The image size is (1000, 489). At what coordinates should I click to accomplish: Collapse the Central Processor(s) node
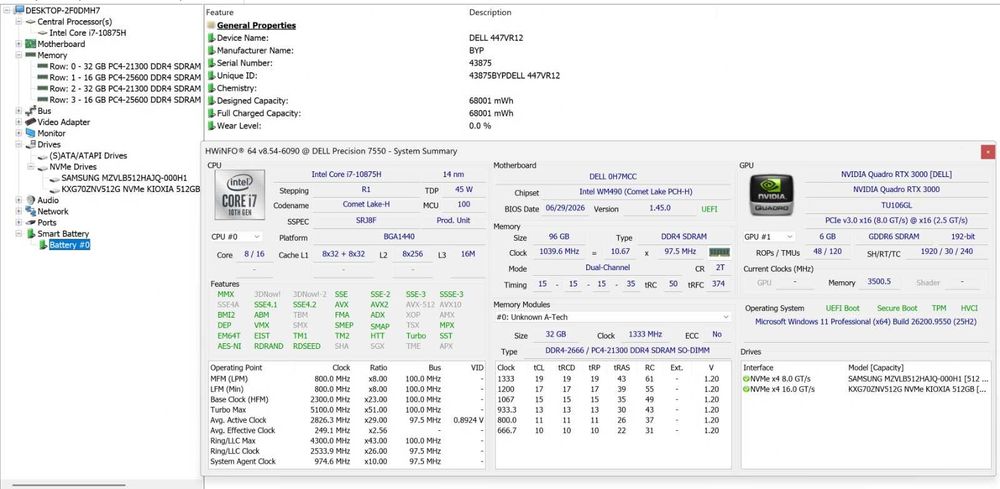(19, 22)
